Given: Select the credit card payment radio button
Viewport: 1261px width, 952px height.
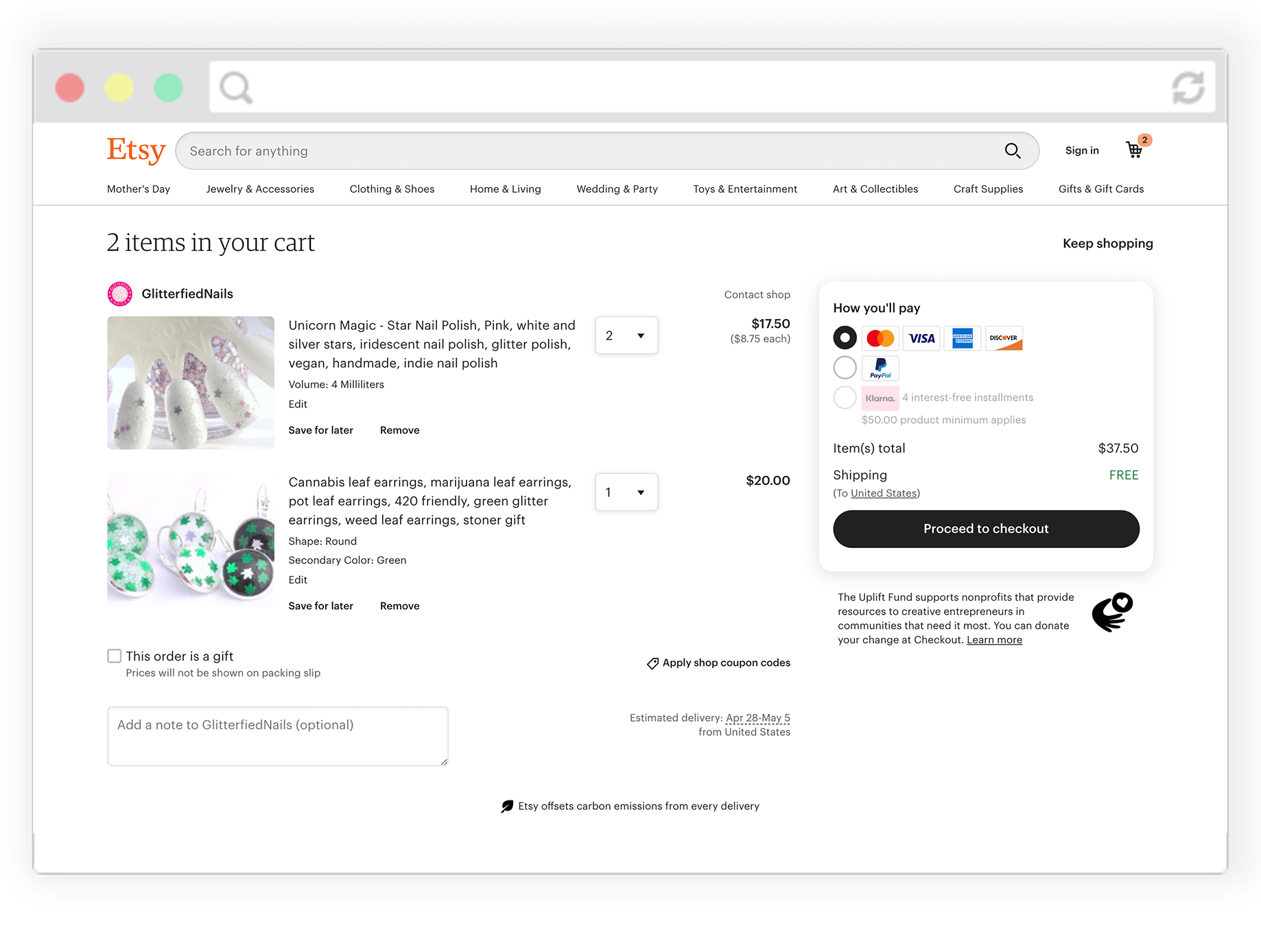Looking at the screenshot, I should coord(845,337).
